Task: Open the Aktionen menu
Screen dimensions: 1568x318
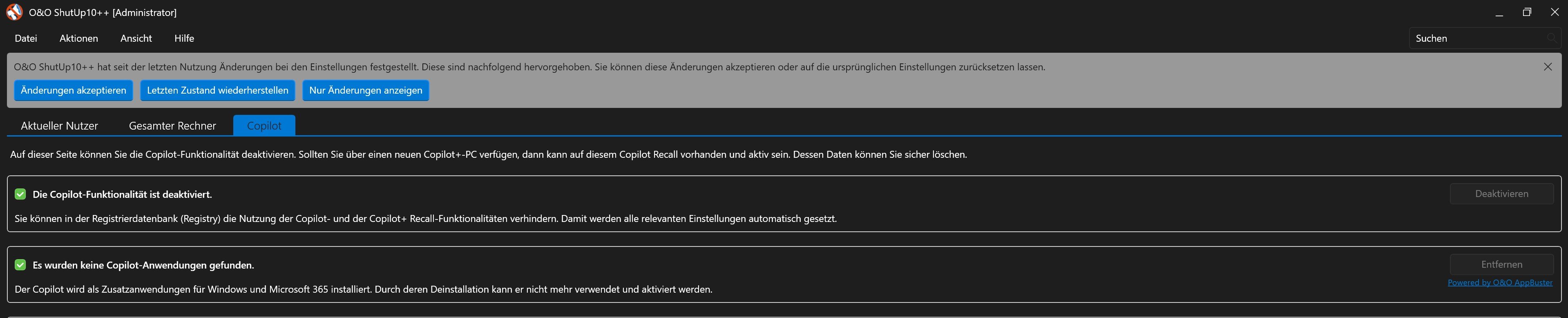Action: click(78, 38)
